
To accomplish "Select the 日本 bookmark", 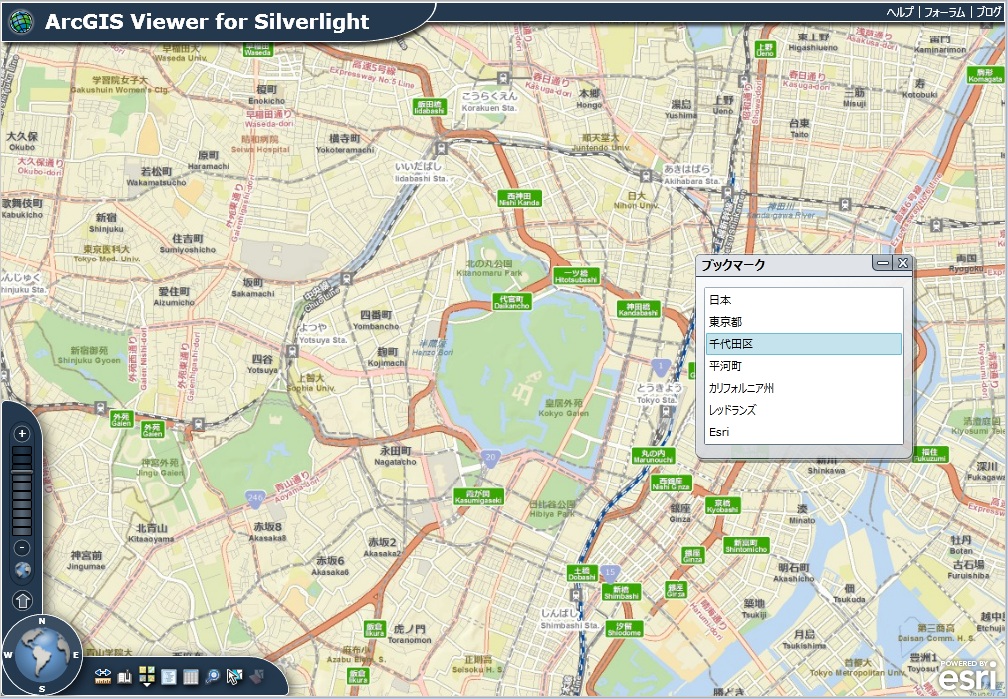I will 804,300.
